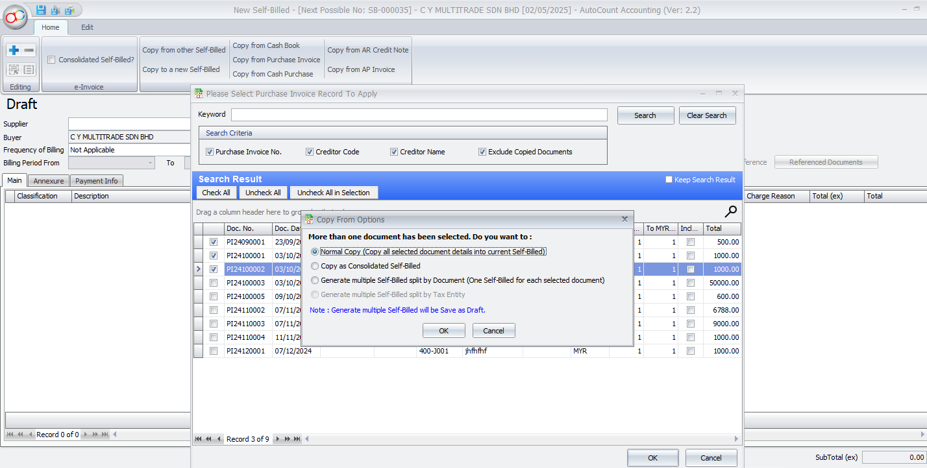Select Copy as Consolidated Self-Billed option
The image size is (927, 468).
pyautogui.click(x=315, y=266)
